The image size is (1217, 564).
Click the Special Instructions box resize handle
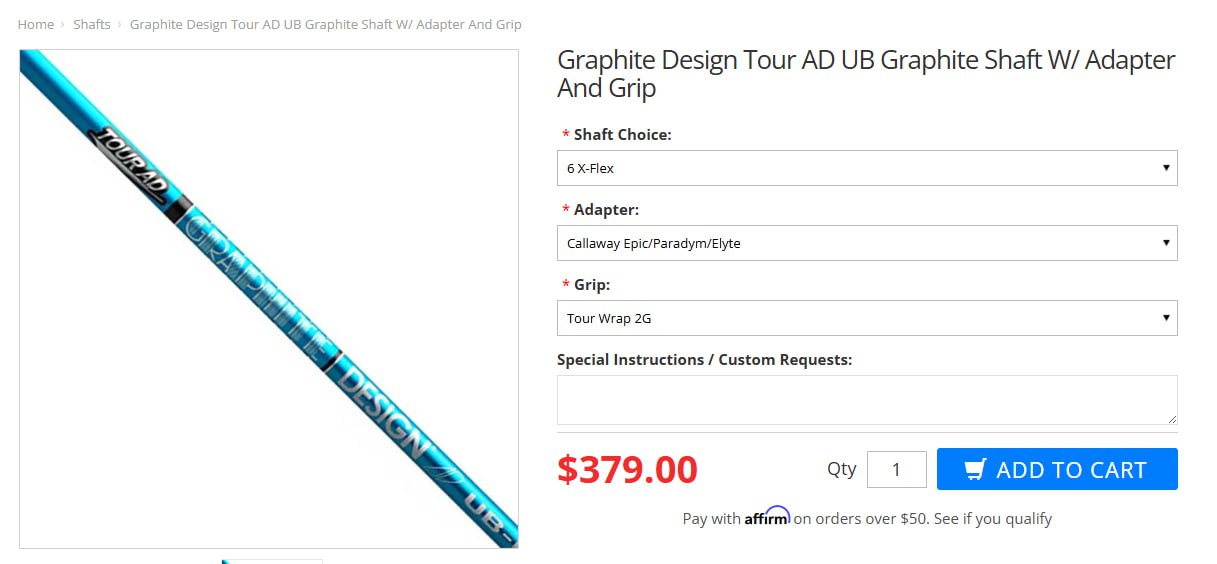[1171, 418]
